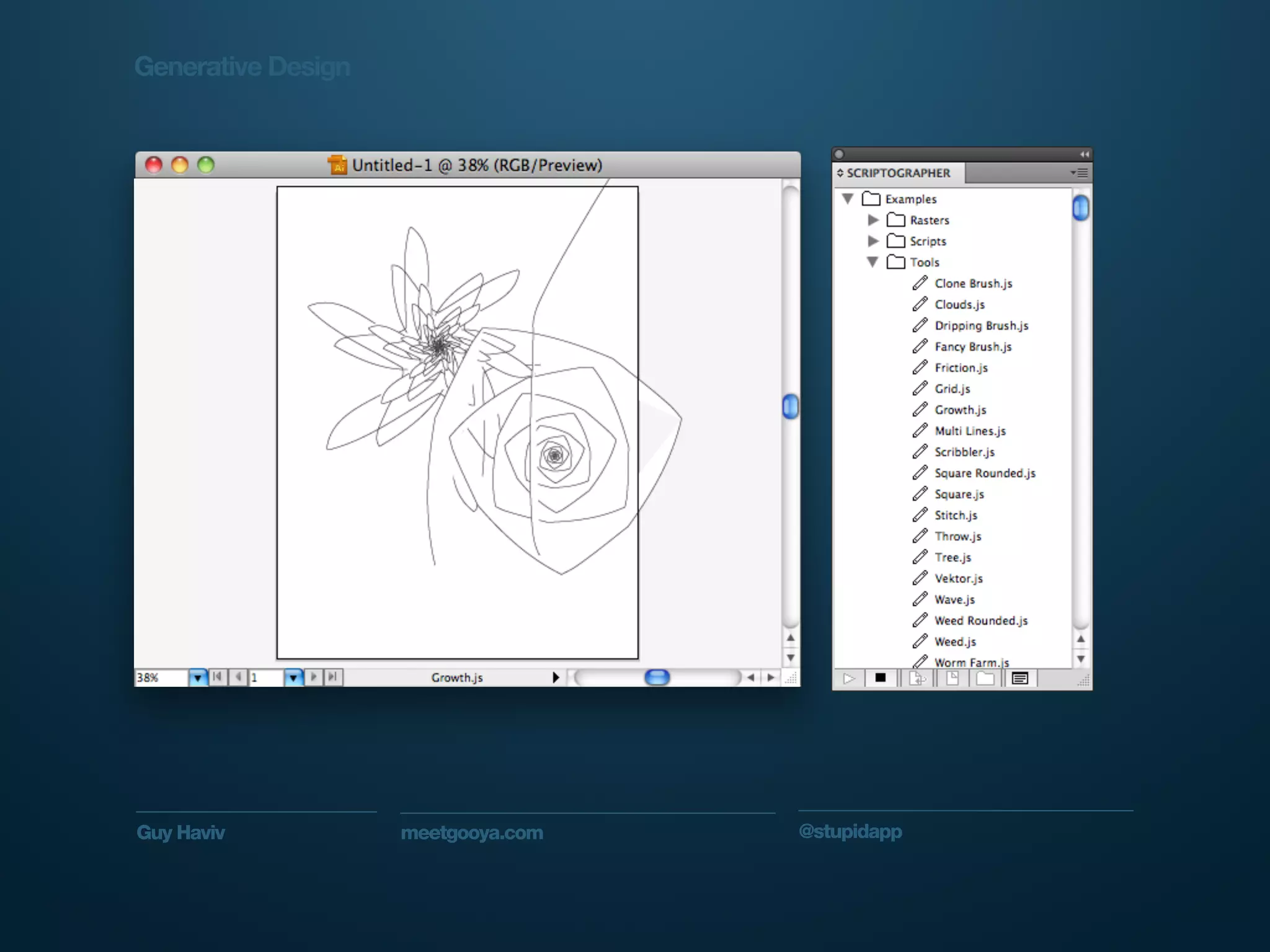Open the console icon in Scriptographer panel
Viewport: 1270px width, 952px height.
click(x=1020, y=679)
